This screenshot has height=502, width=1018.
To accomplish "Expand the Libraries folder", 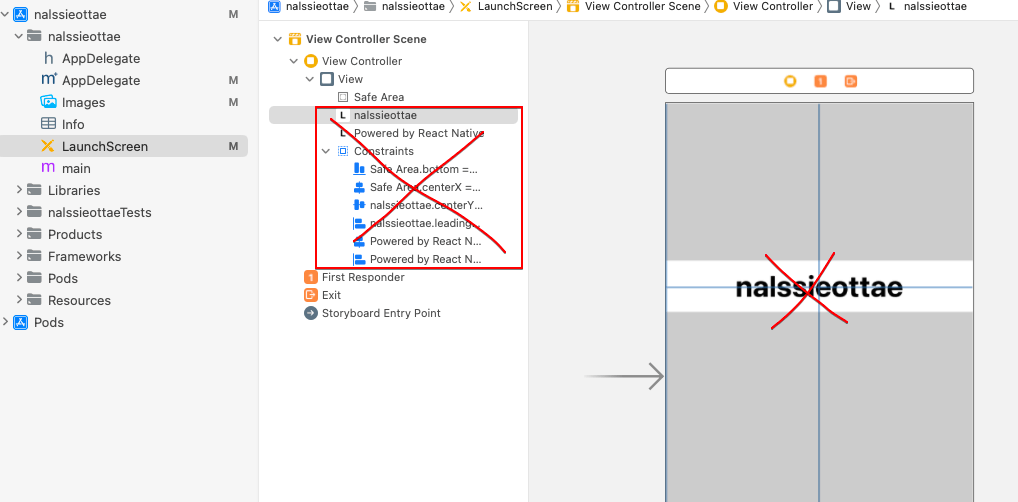I will click(19, 190).
